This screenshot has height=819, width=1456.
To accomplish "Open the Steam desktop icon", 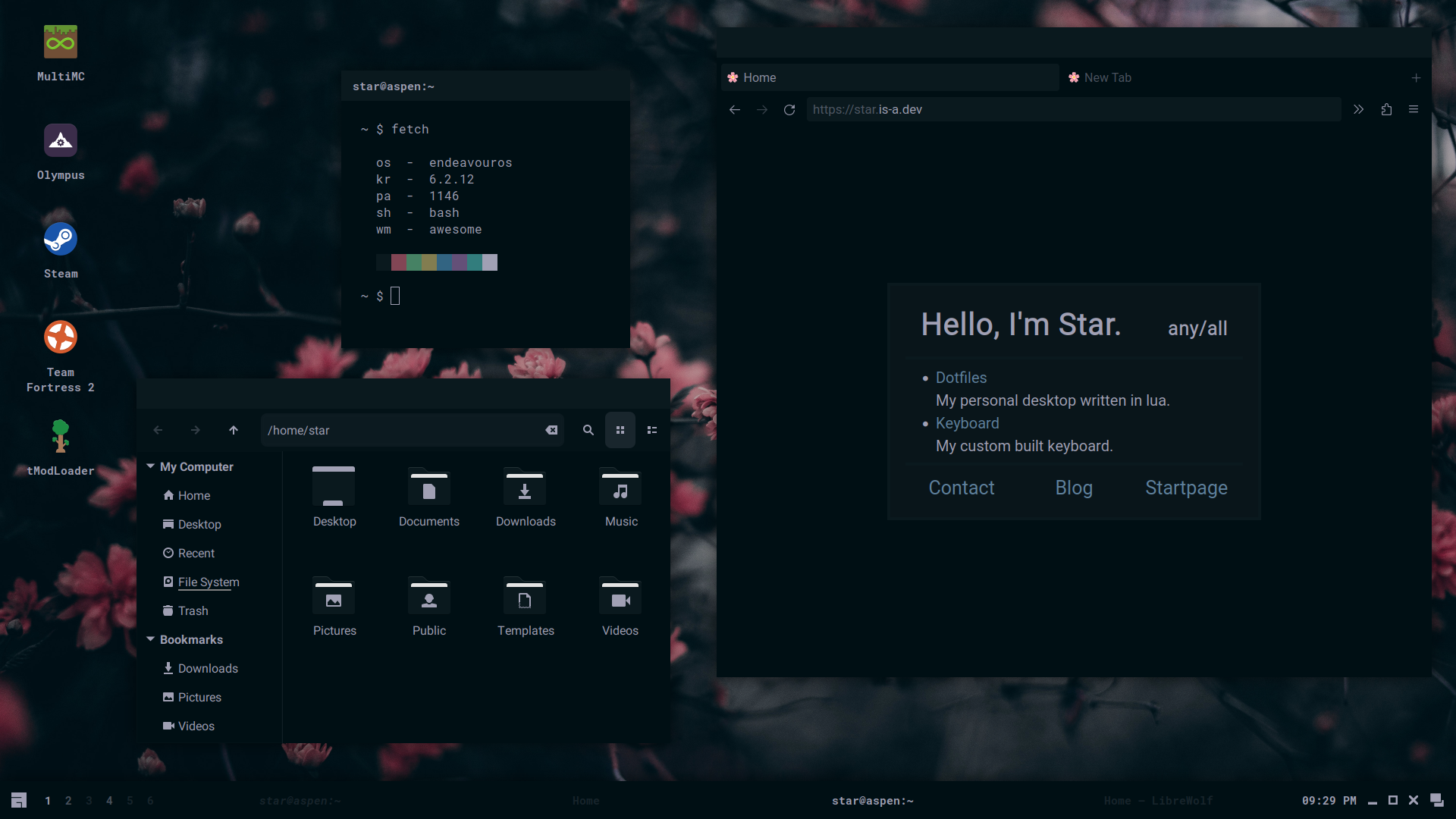I will click(x=61, y=240).
